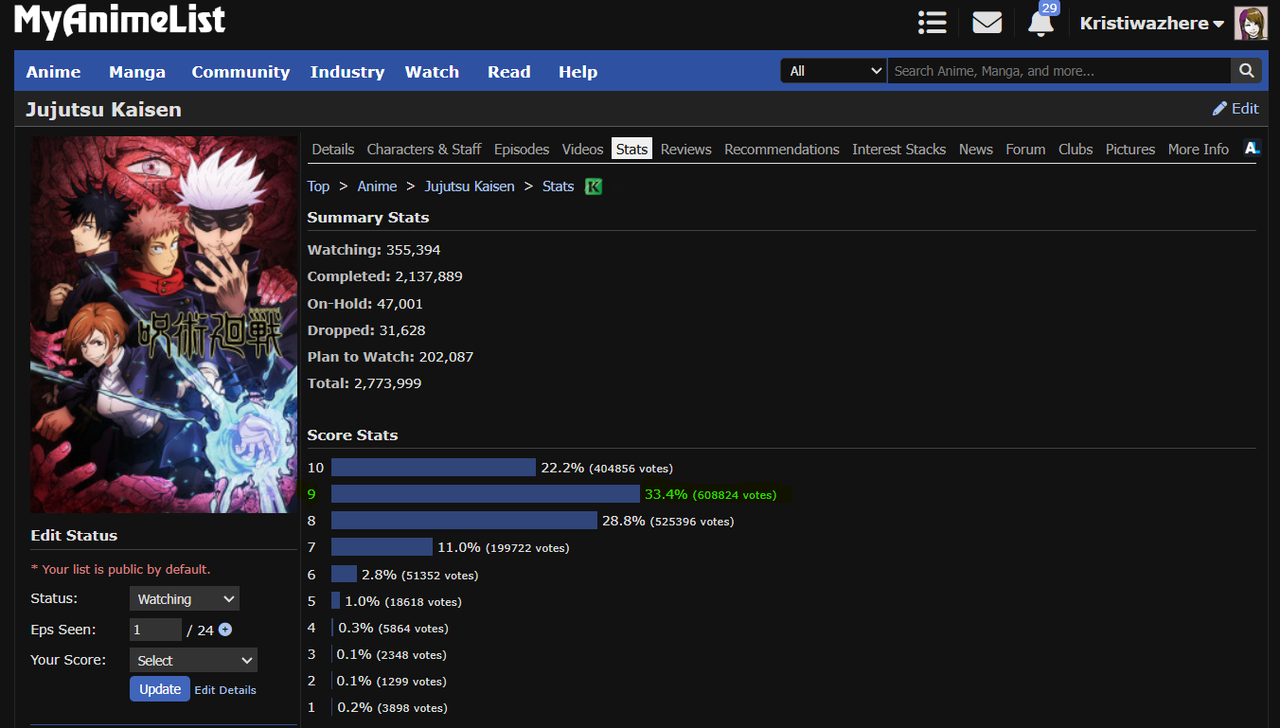Switch to the News tab
This screenshot has width=1280, height=728.
[x=976, y=149]
